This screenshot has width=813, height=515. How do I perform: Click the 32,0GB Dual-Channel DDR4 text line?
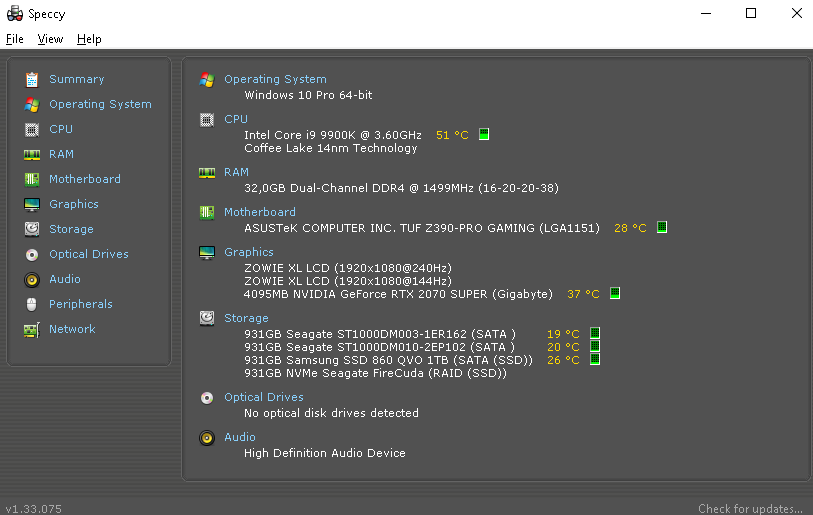[401, 188]
